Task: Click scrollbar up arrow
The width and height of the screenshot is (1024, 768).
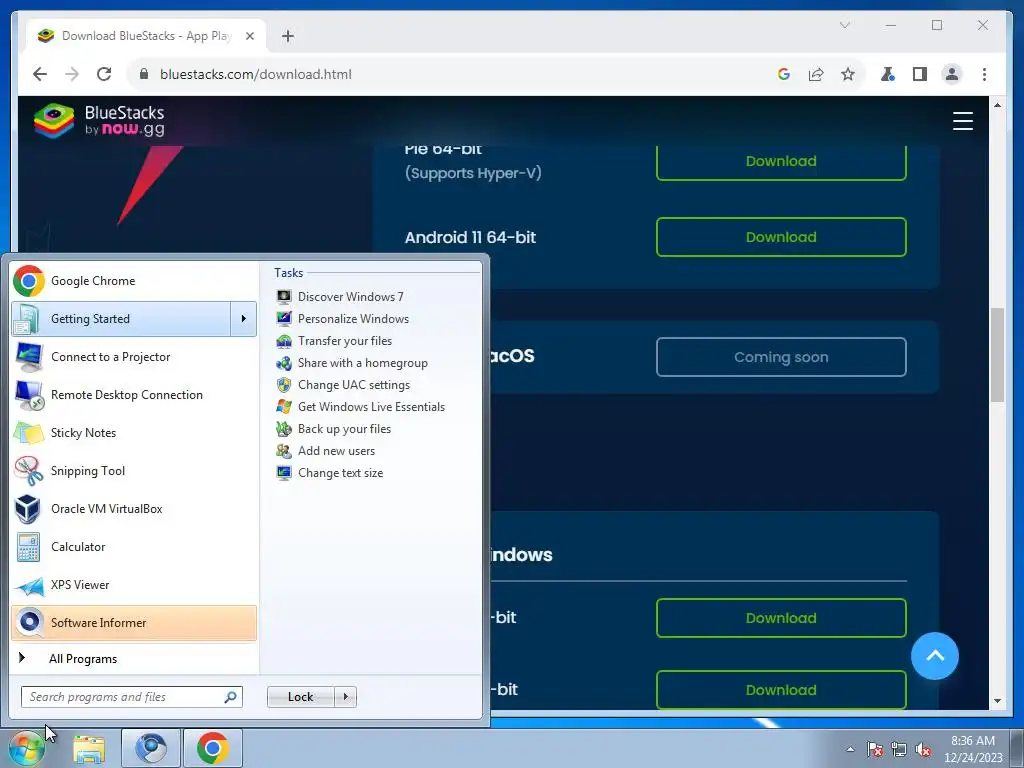Action: (997, 104)
